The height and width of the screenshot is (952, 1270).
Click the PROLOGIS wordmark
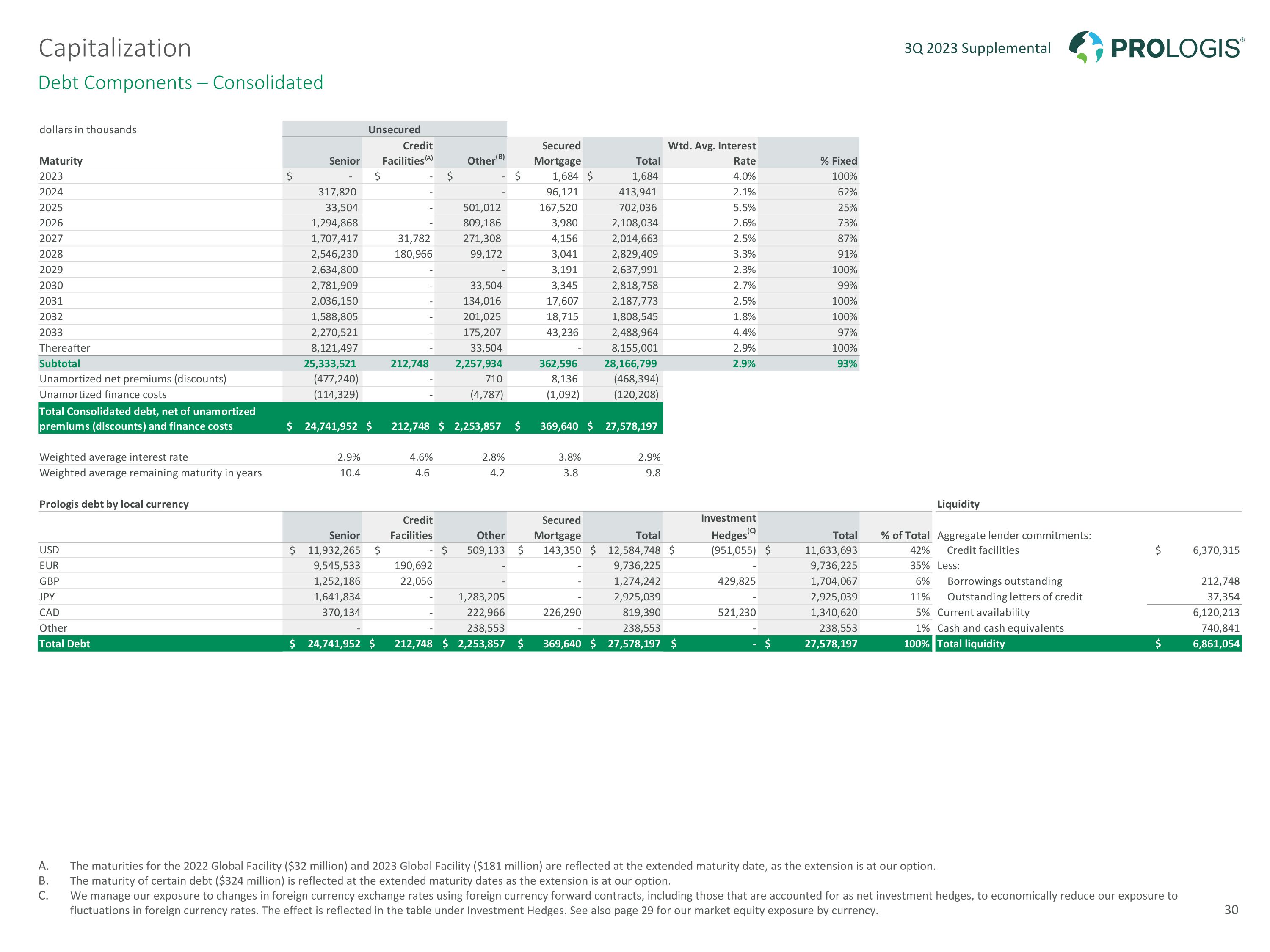point(1177,48)
